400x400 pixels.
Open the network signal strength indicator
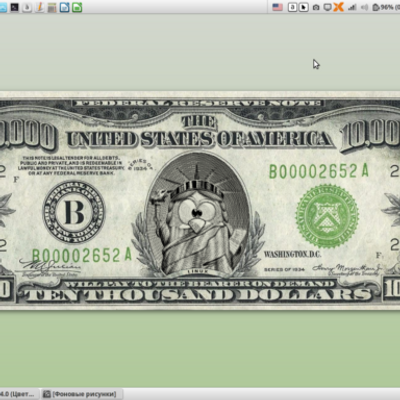pos(352,7)
